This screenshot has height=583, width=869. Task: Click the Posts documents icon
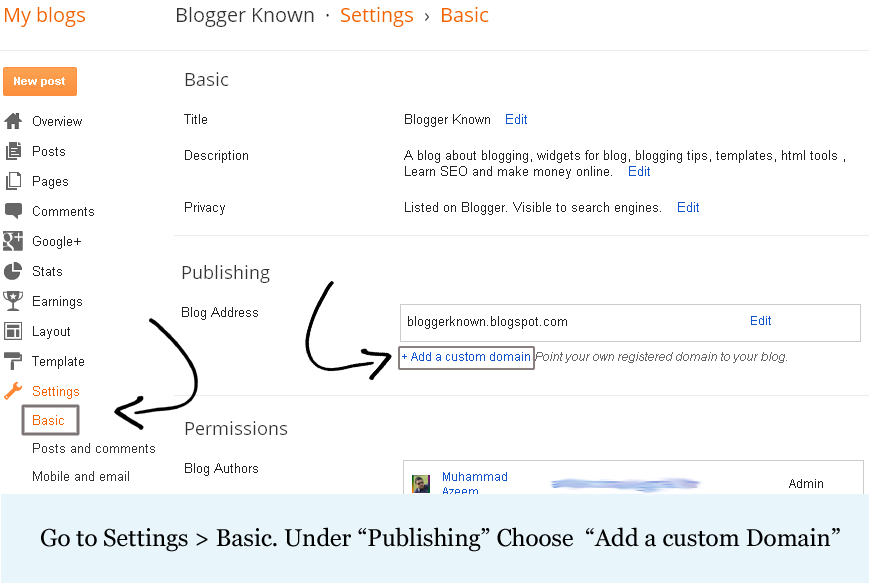[13, 151]
